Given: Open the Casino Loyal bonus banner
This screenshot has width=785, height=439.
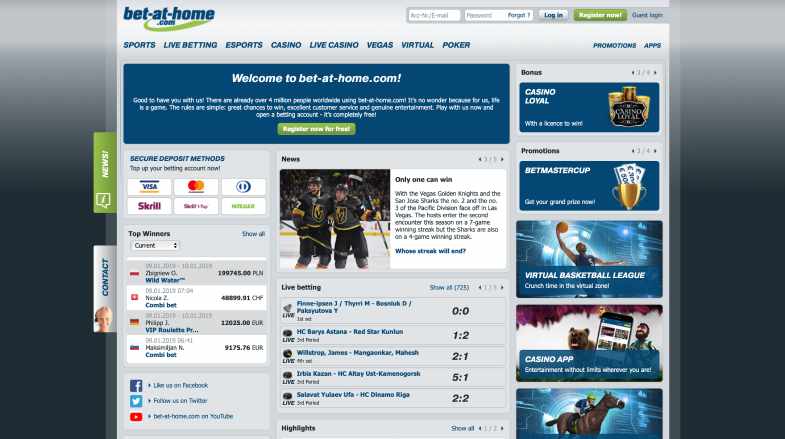Looking at the screenshot, I should coord(589,107).
